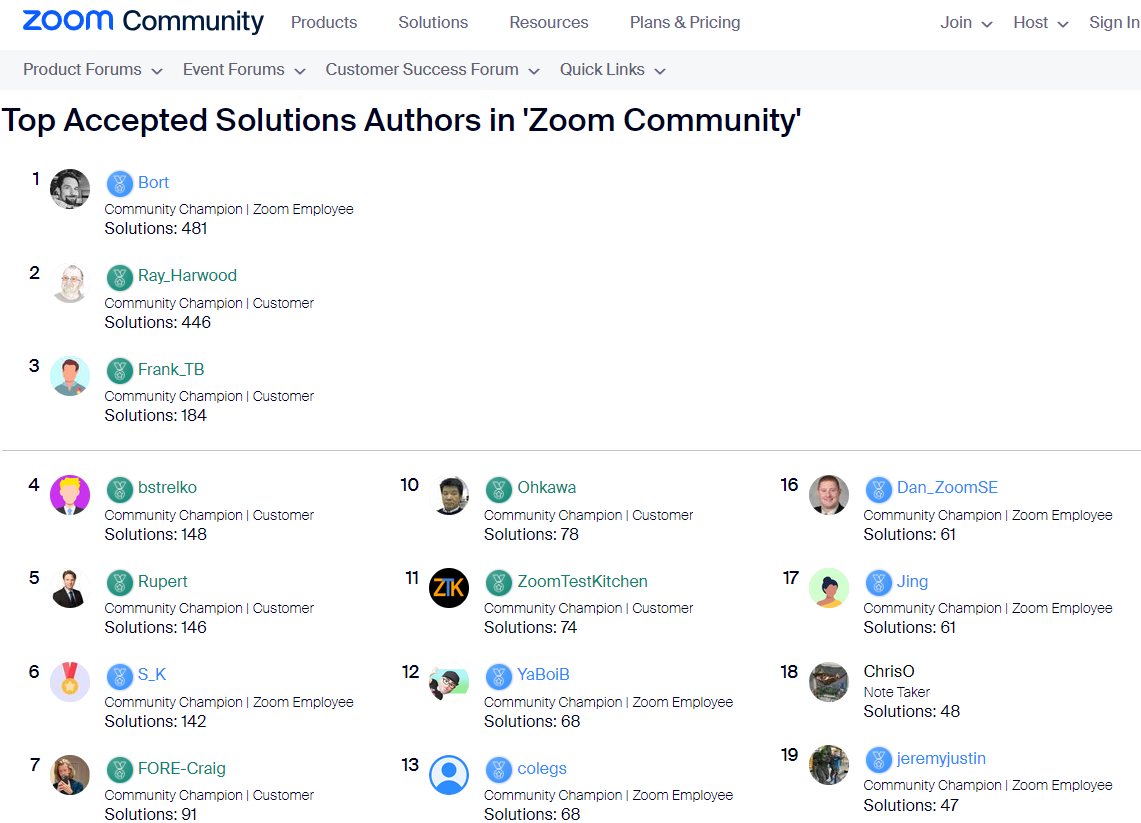This screenshot has width=1141, height=823.
Task: Open Jing's profile avatar
Action: coord(829,588)
